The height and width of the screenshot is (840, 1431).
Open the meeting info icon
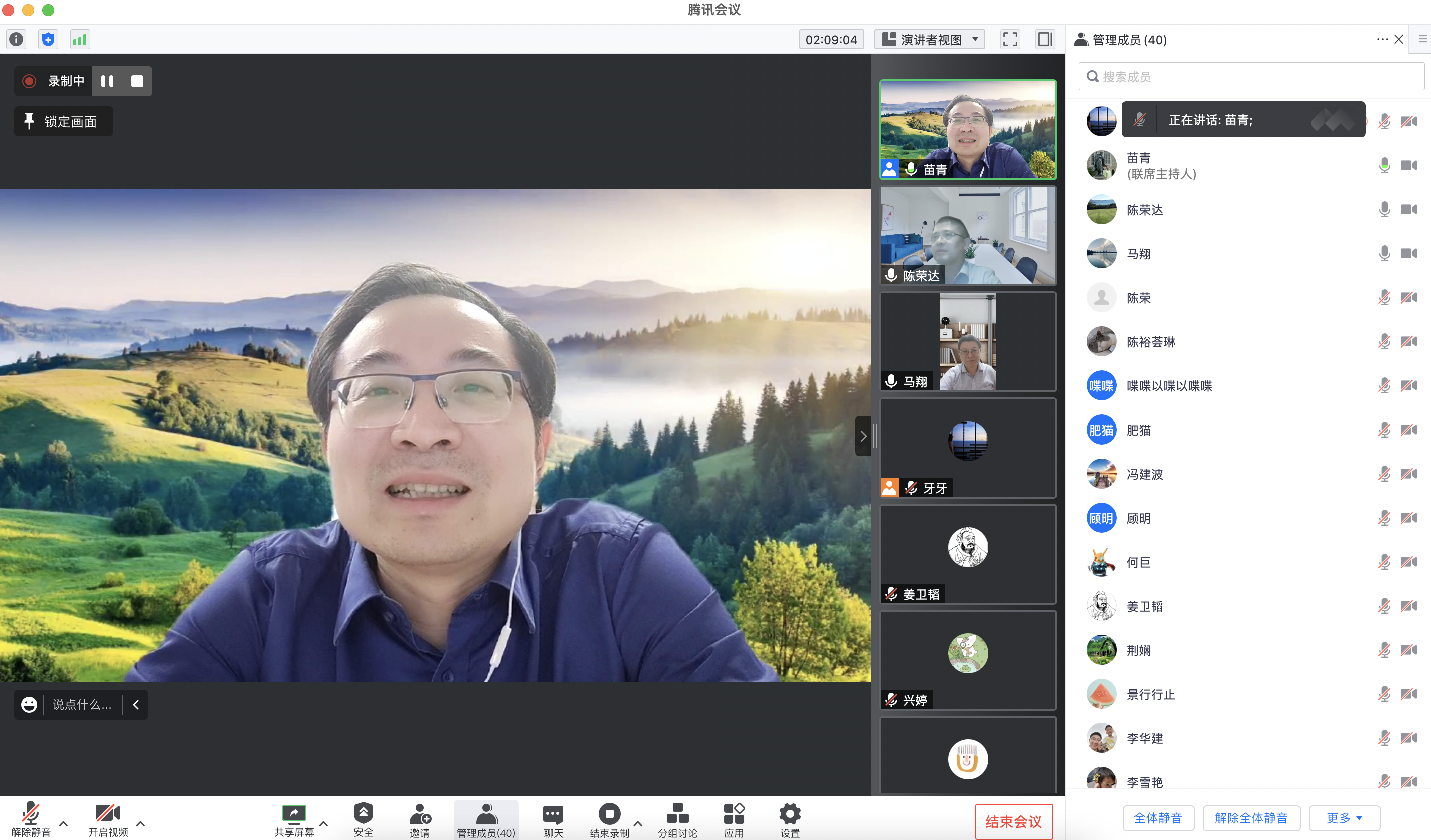(17, 39)
